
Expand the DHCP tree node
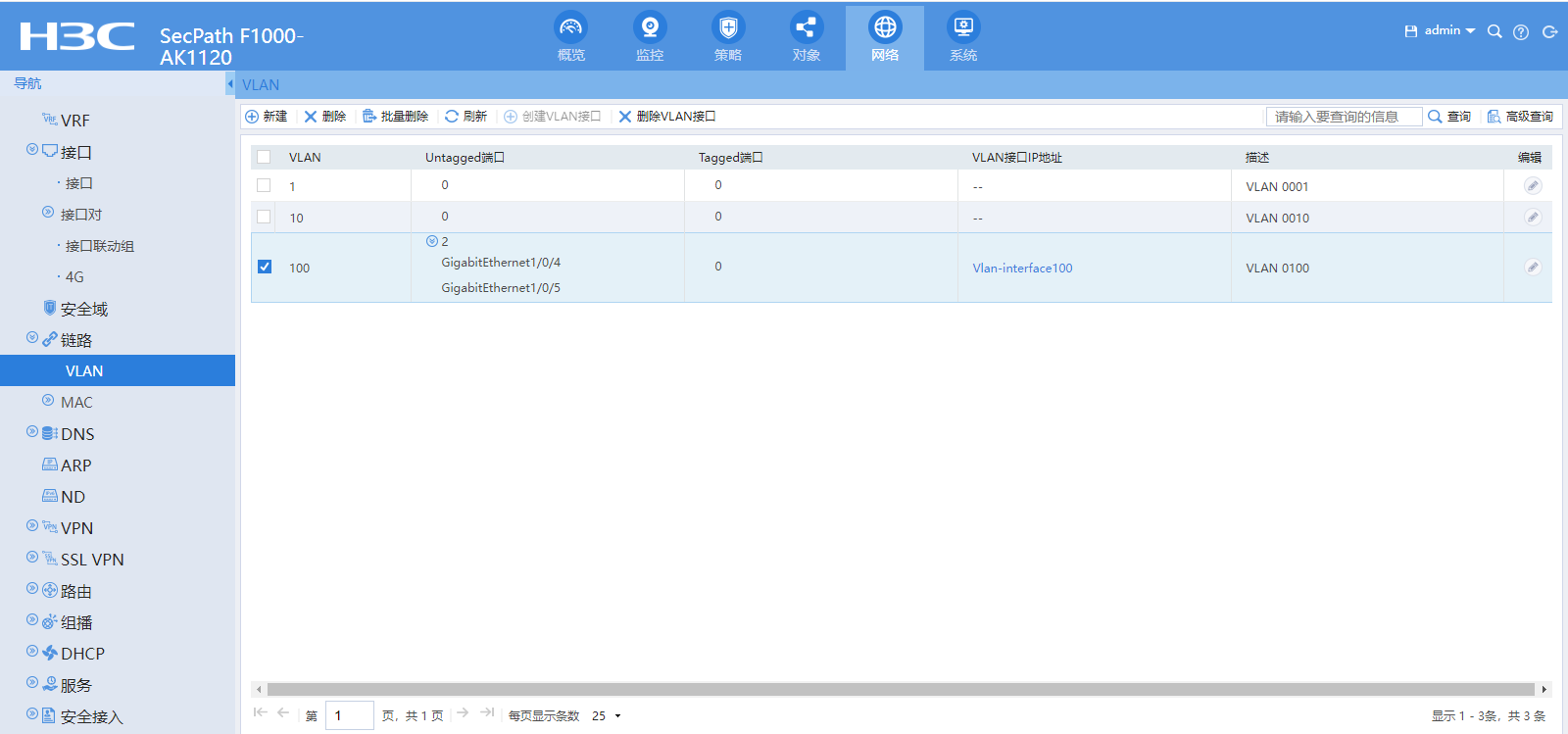tap(32, 652)
